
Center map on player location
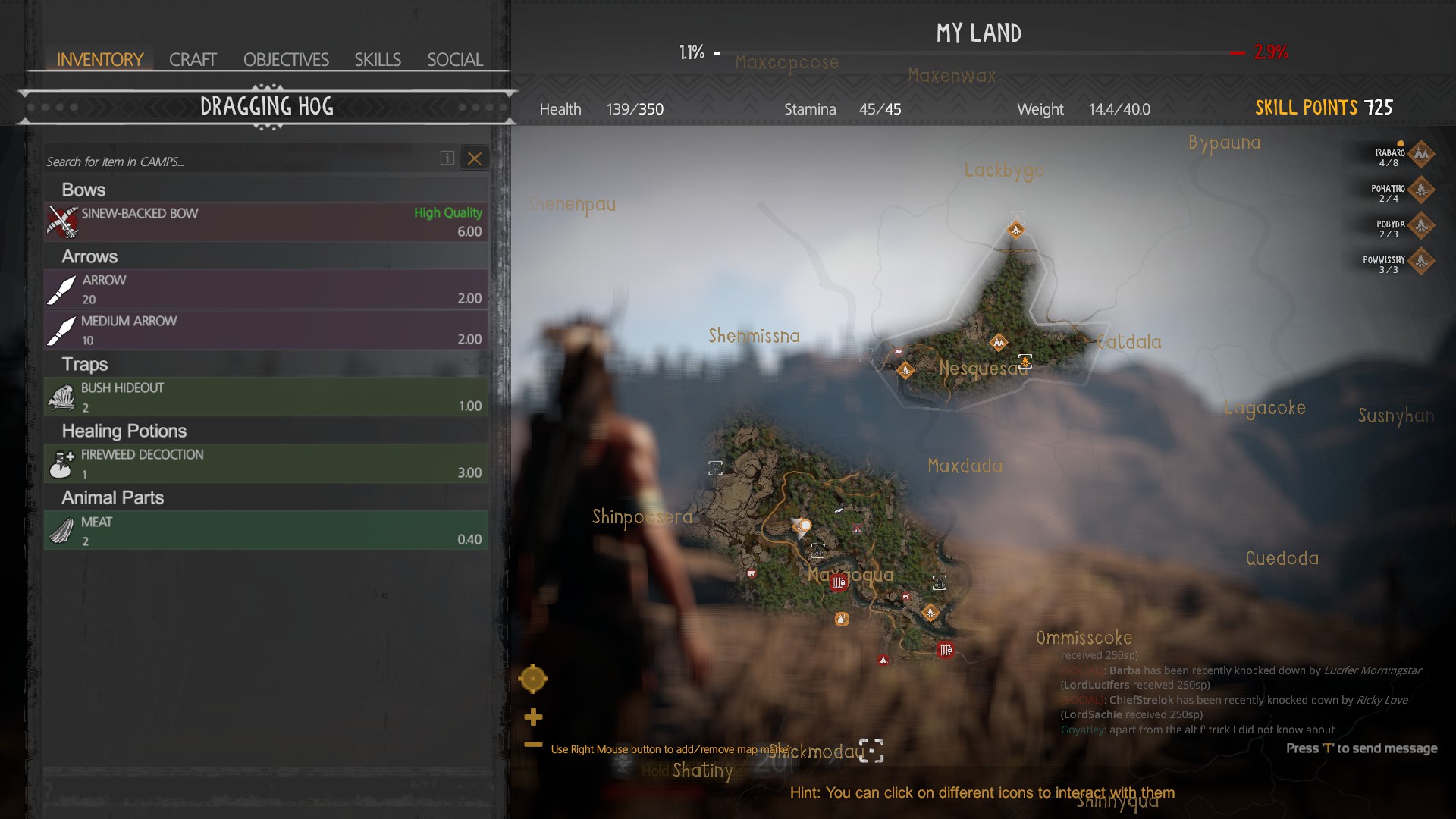[533, 679]
